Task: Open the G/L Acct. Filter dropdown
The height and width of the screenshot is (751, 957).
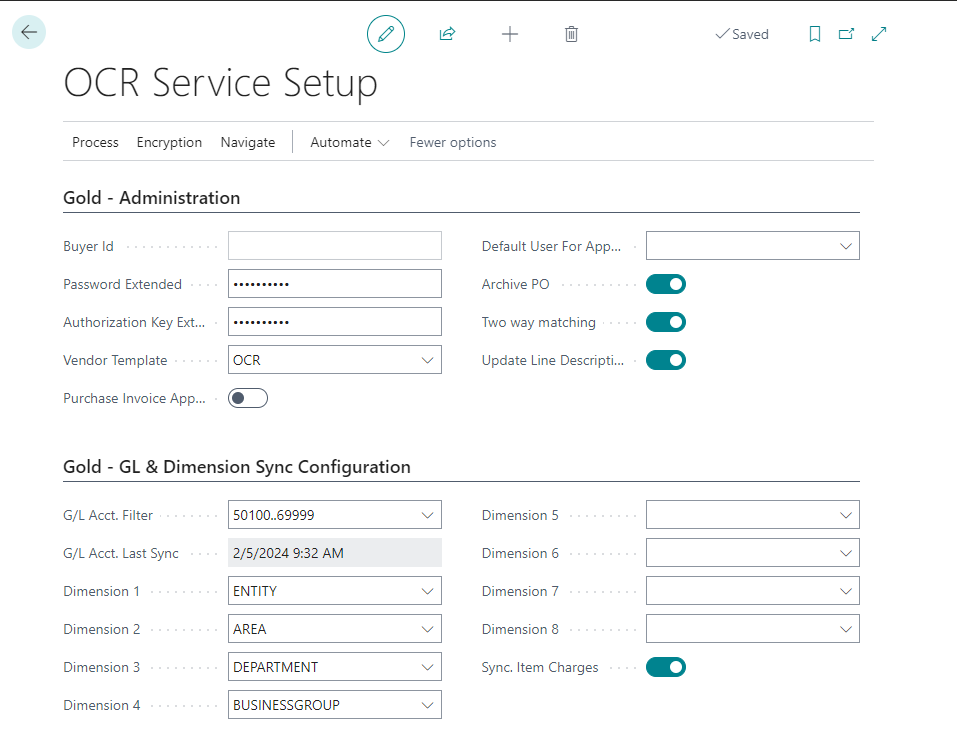Action: (x=428, y=515)
